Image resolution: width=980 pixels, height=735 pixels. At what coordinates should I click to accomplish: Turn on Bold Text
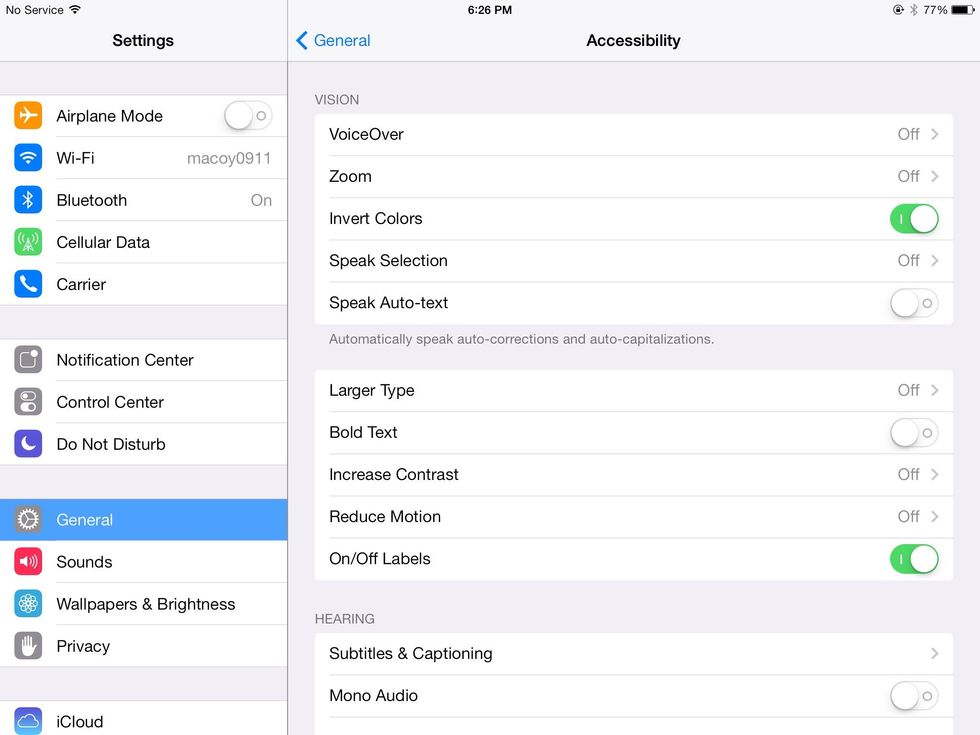(913, 432)
